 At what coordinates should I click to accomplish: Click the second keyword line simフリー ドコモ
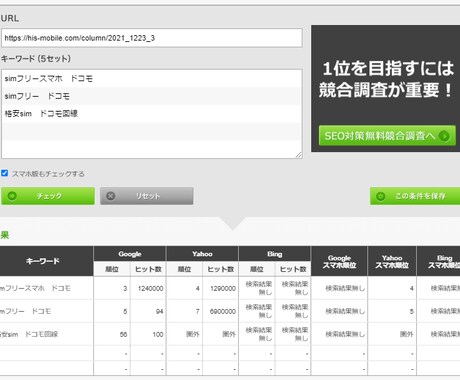click(x=152, y=96)
